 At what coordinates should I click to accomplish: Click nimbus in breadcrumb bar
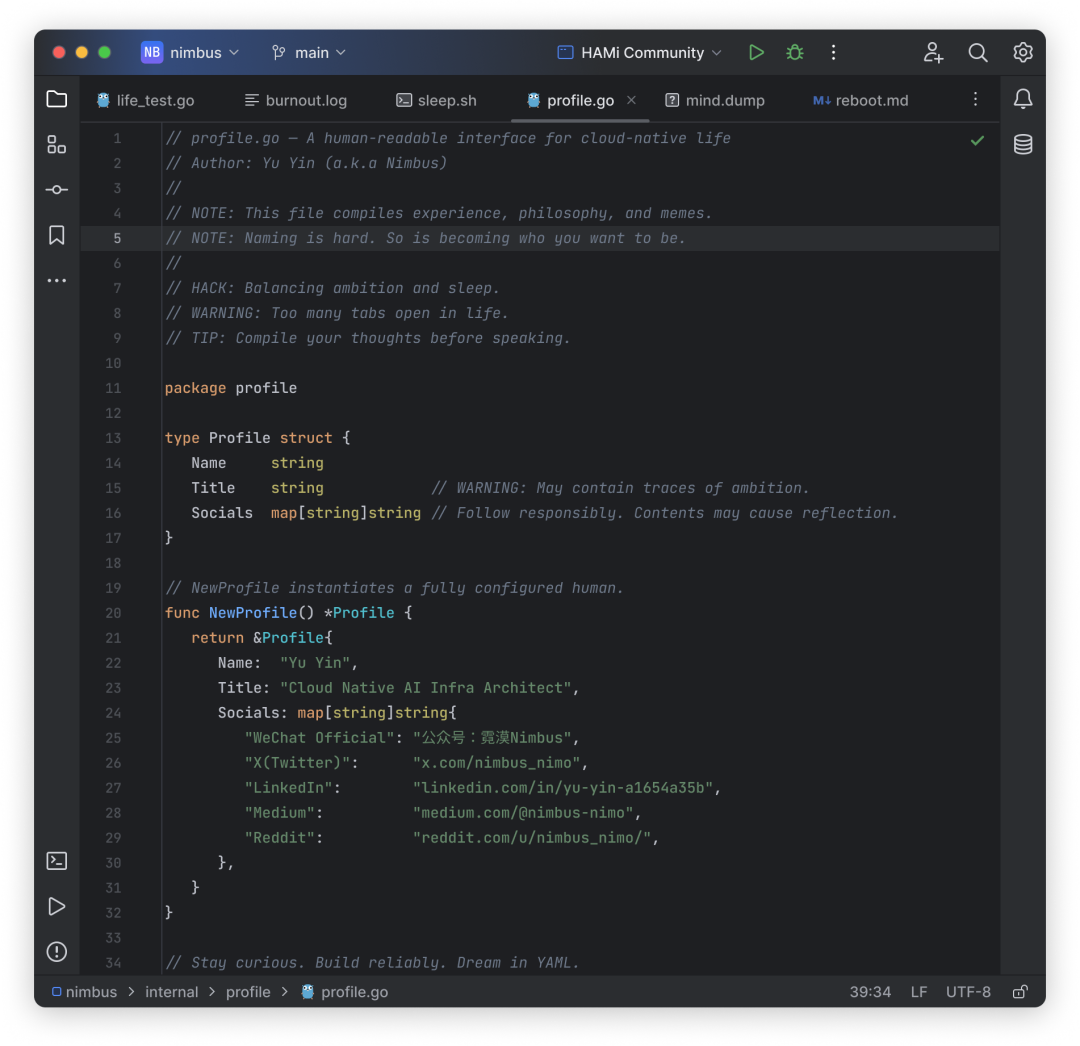pyautogui.click(x=84, y=992)
